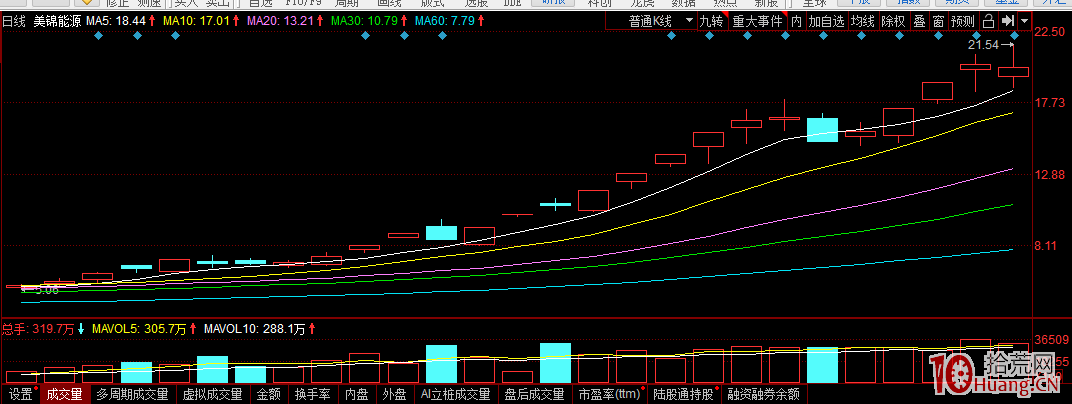This screenshot has height=404, width=1072.
Task: Toggle the 内 button in chart toolbar
Action: pos(796,20)
